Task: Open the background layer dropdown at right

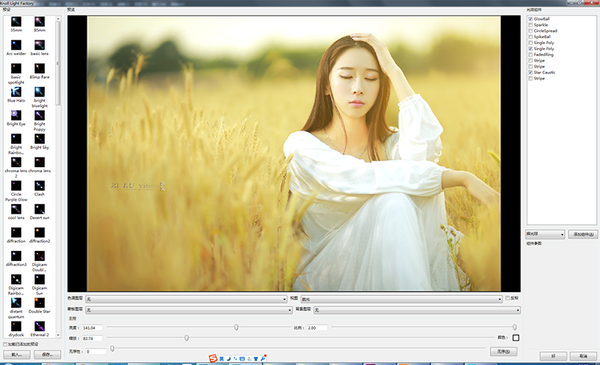Action: tap(417, 310)
